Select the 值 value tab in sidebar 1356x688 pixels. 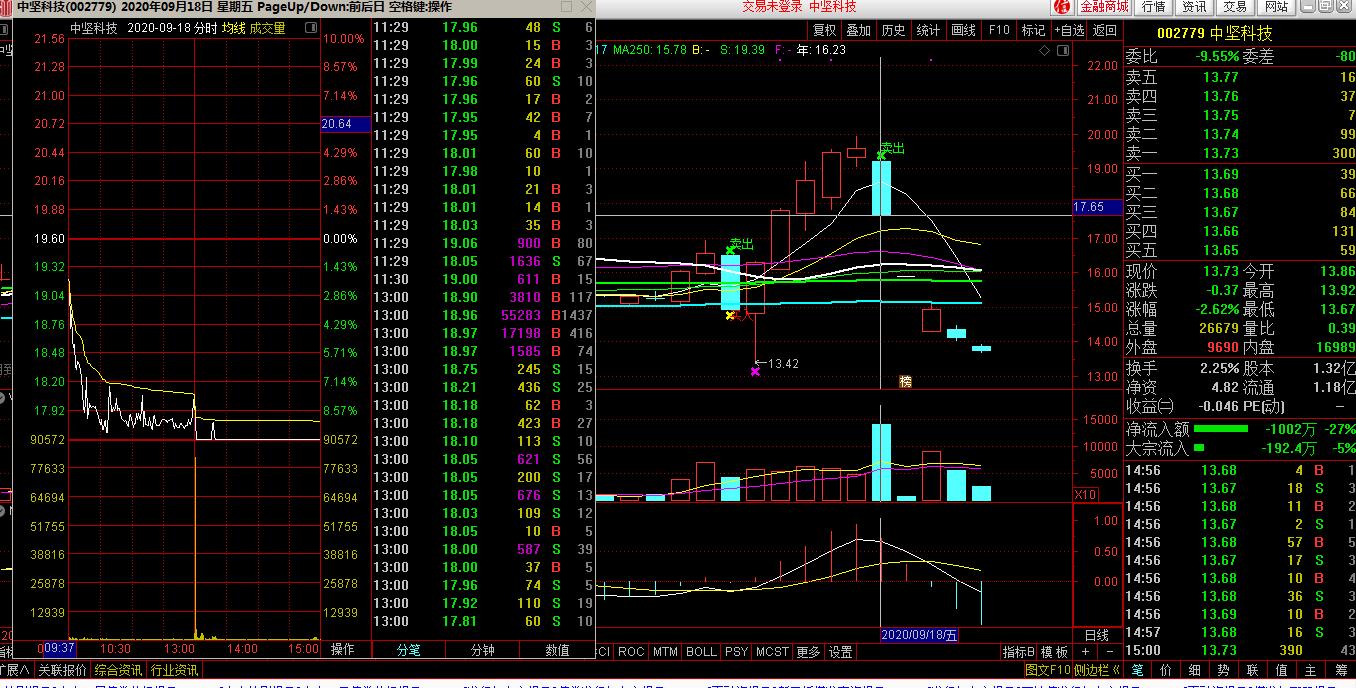pos(1282,669)
